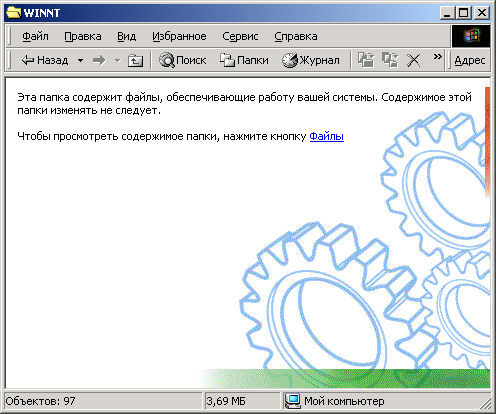The image size is (496, 414).
Task: Click the Адрес address bar label
Action: tap(470, 60)
